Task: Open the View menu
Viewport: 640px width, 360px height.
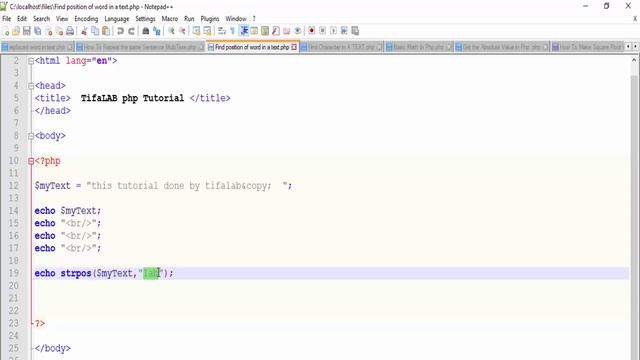Action: [62, 19]
